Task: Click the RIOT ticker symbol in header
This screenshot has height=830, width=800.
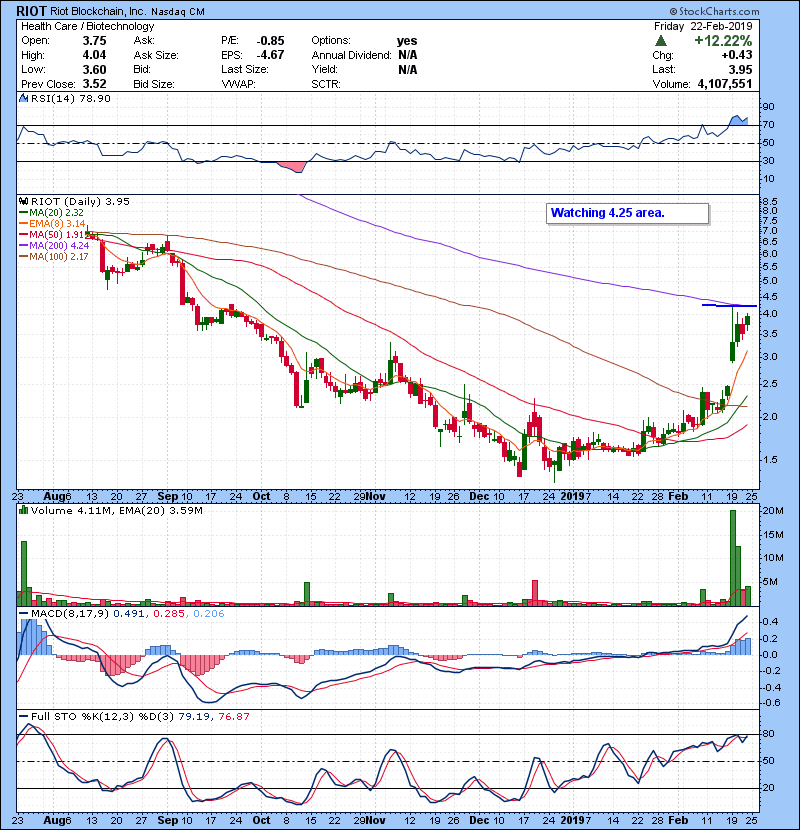Action: coord(31,11)
